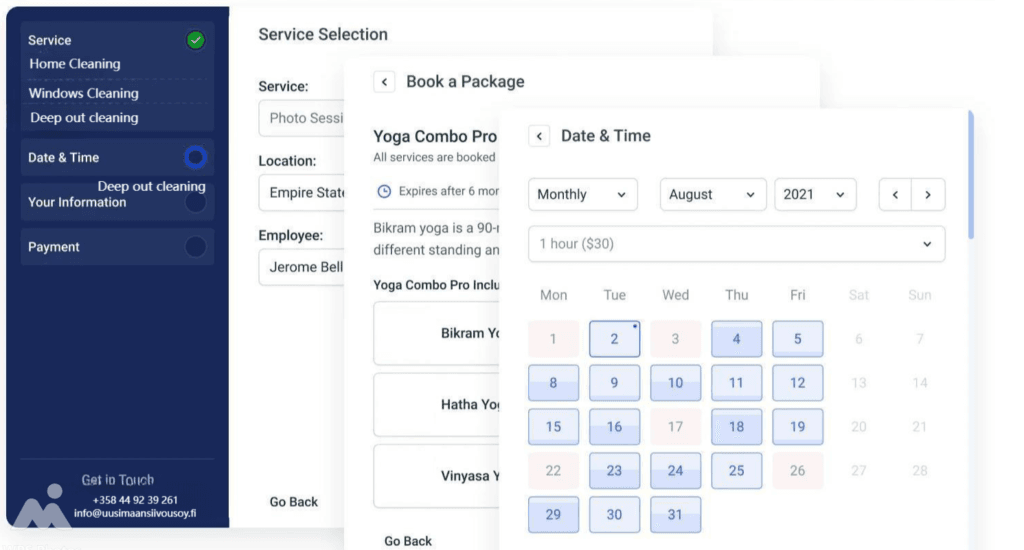
Task: Click the company logo in sidebar footer
Action: click(41, 506)
